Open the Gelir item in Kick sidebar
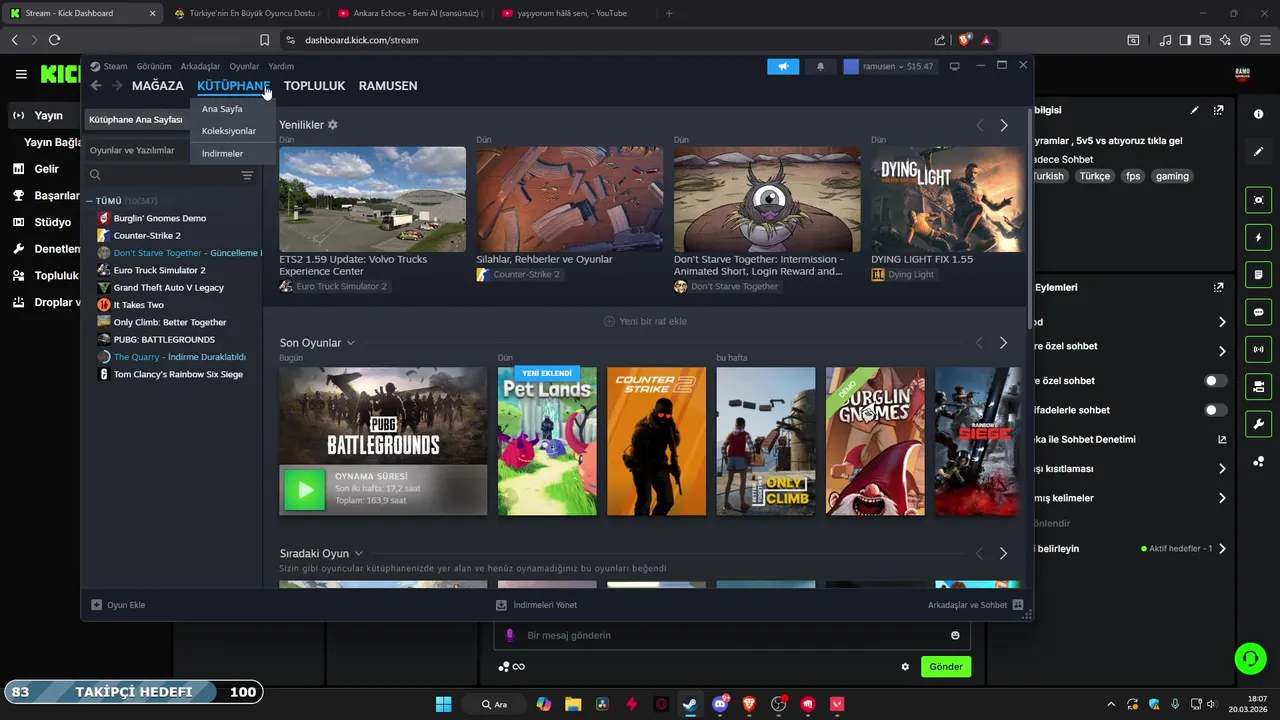Image resolution: width=1280 pixels, height=720 pixels. (46, 169)
